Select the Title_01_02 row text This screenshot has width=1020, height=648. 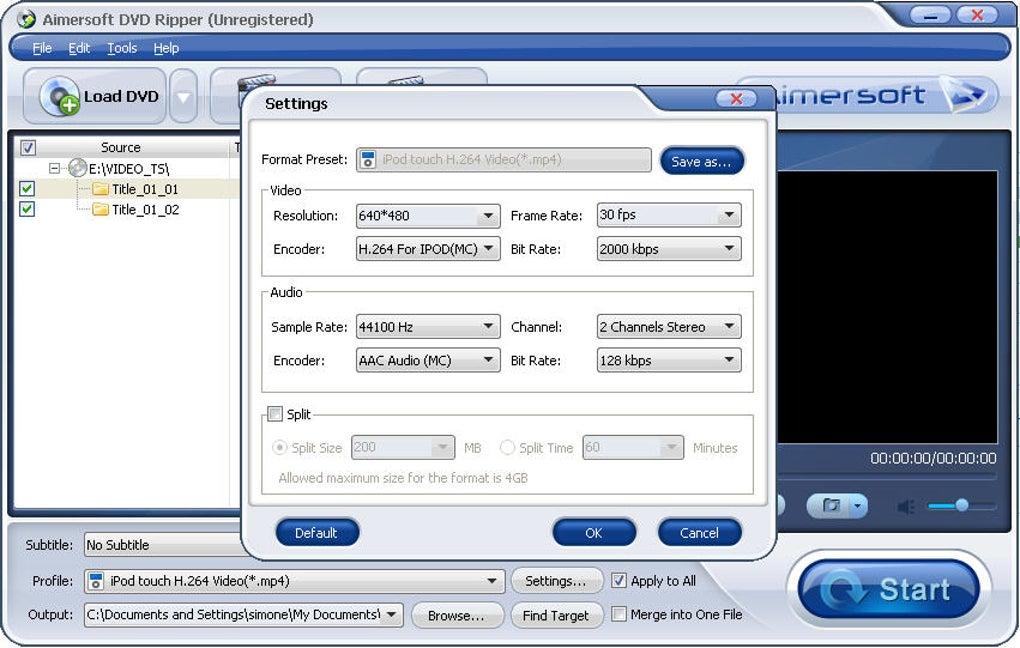click(145, 209)
